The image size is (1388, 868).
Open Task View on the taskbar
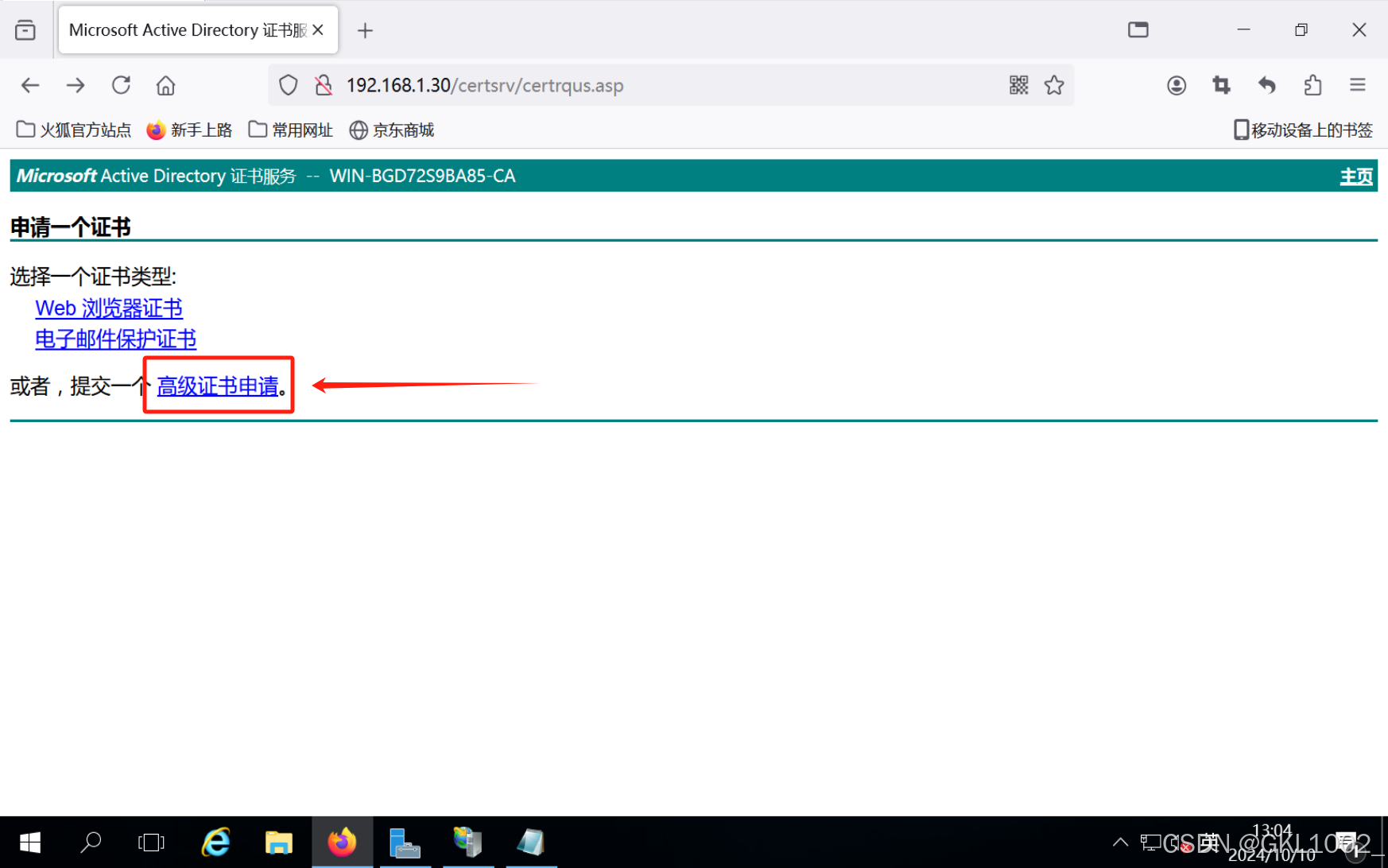(151, 843)
